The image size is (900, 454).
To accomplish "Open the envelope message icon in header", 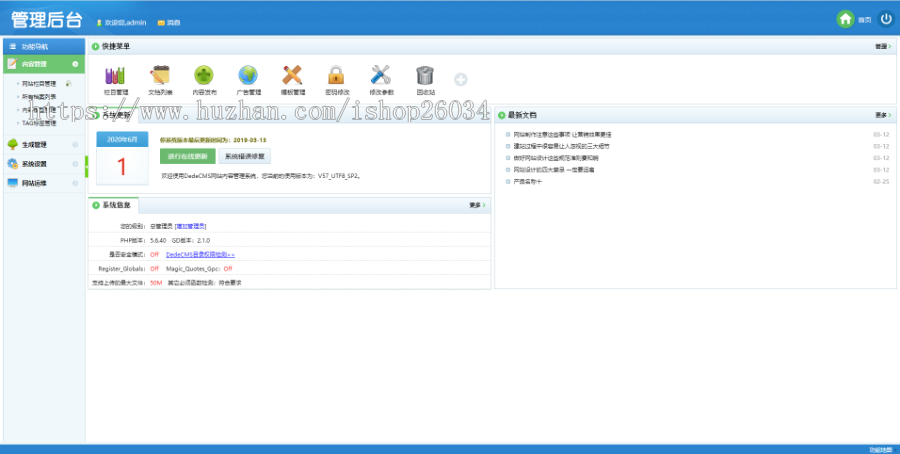I will [161, 23].
